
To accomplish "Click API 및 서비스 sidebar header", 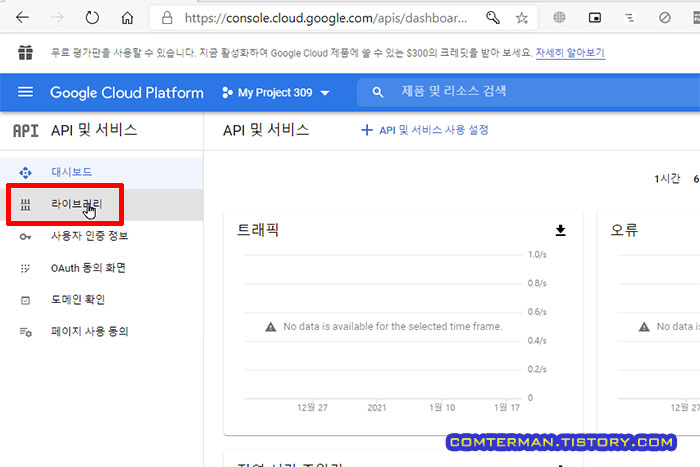I will pos(94,130).
